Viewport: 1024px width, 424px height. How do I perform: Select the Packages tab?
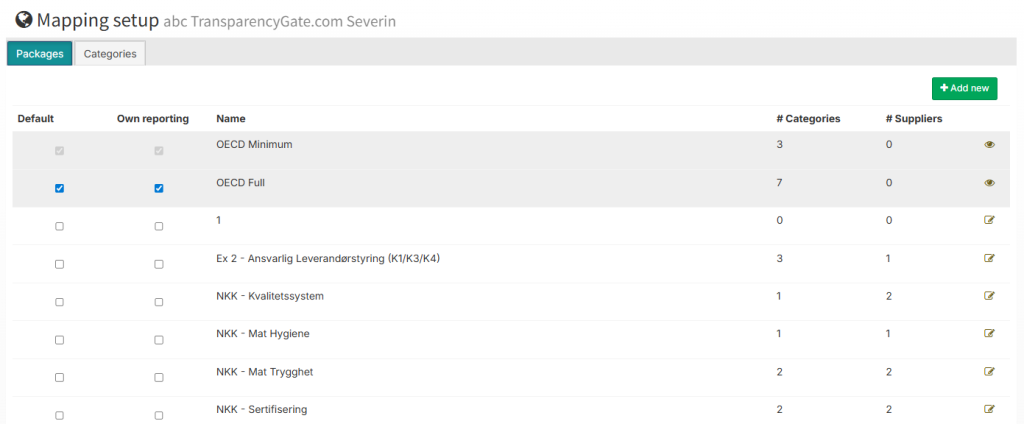click(40, 54)
